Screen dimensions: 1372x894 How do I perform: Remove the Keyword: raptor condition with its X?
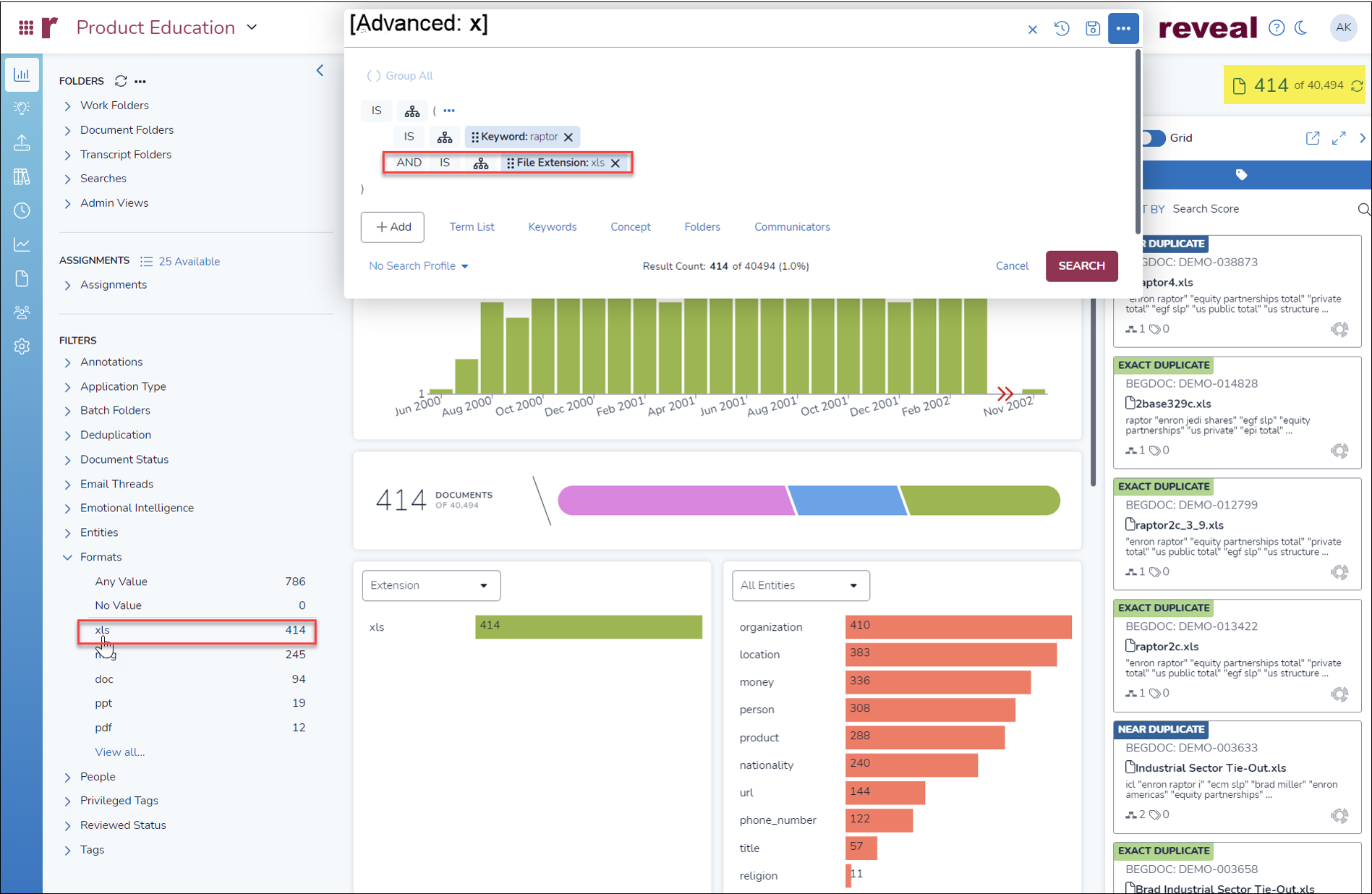tap(569, 137)
